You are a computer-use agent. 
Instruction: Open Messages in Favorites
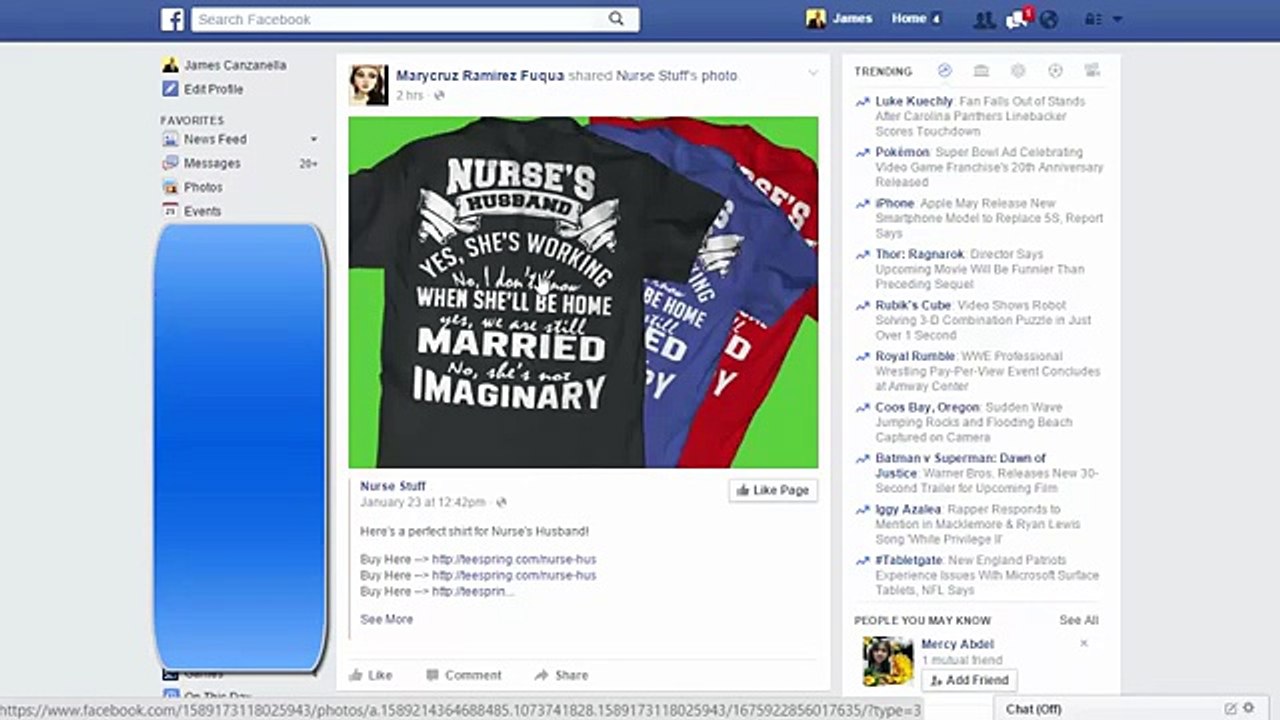(212, 163)
